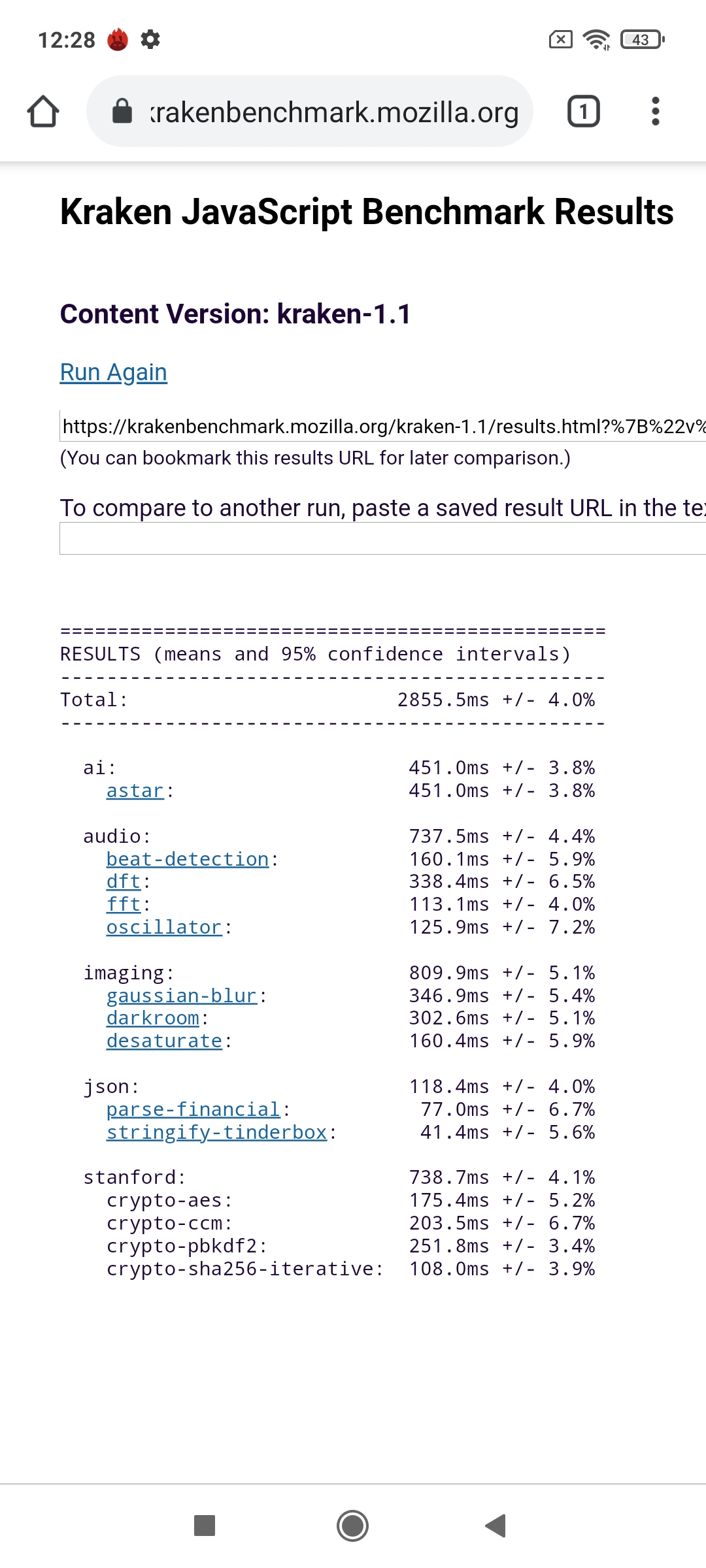Tap the Wi-Fi status icon
This screenshot has width=706, height=1568.
pos(596,40)
